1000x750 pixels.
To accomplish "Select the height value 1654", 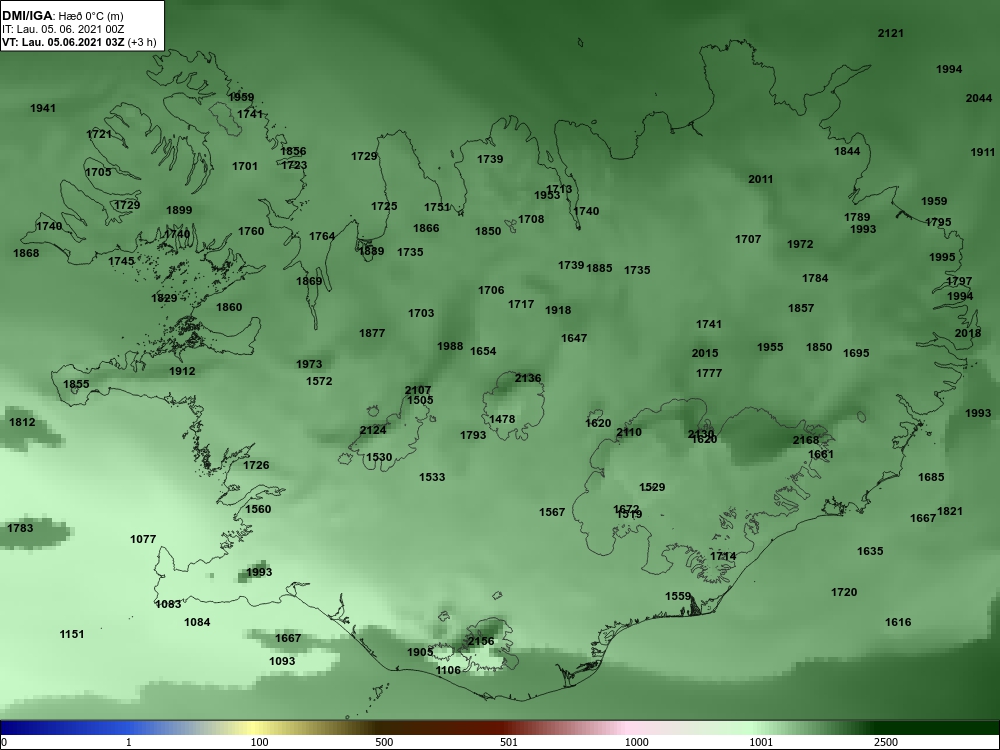I will [x=483, y=351].
